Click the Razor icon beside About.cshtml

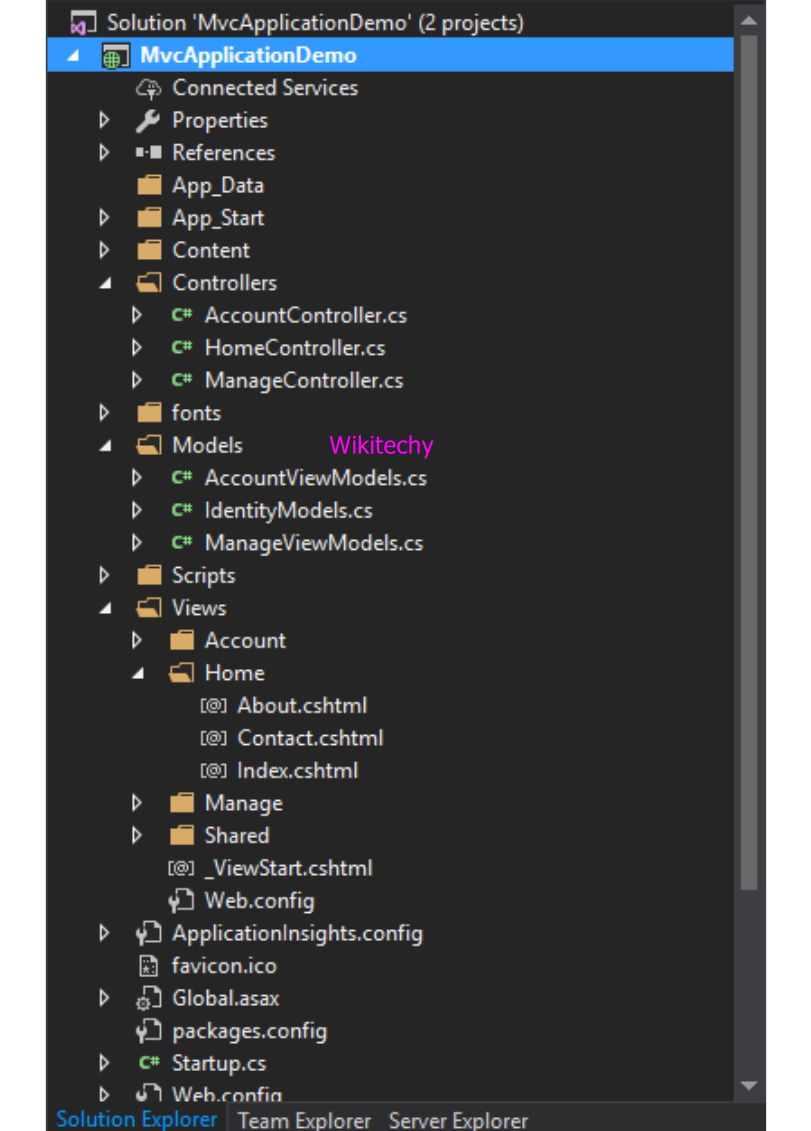213,706
